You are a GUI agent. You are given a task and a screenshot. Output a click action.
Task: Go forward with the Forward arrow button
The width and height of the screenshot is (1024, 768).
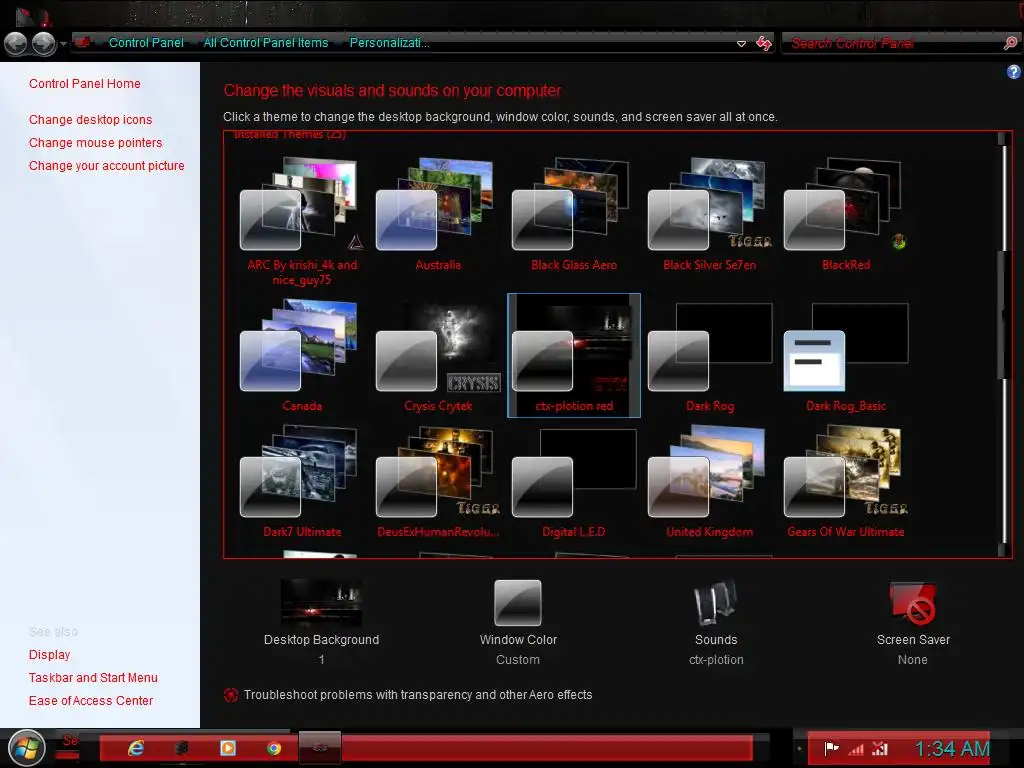click(44, 44)
